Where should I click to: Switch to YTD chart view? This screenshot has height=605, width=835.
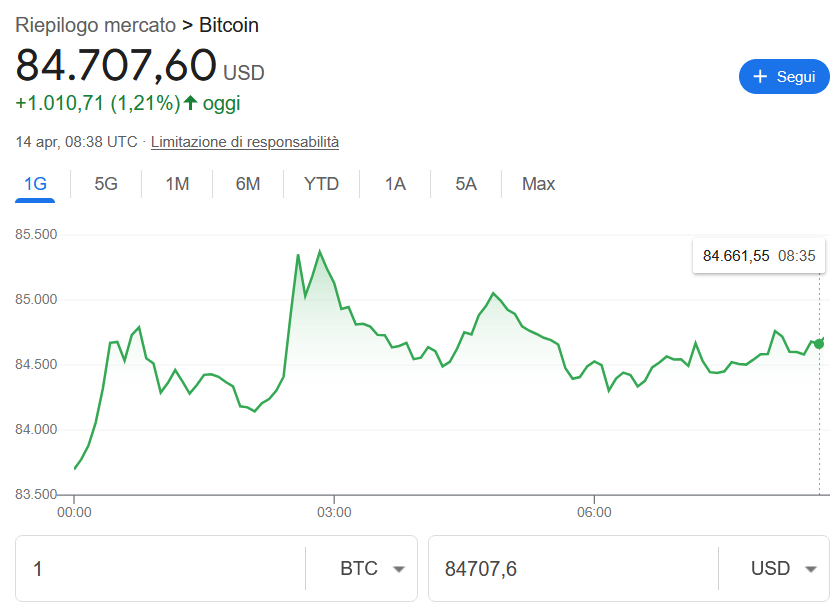(321, 184)
